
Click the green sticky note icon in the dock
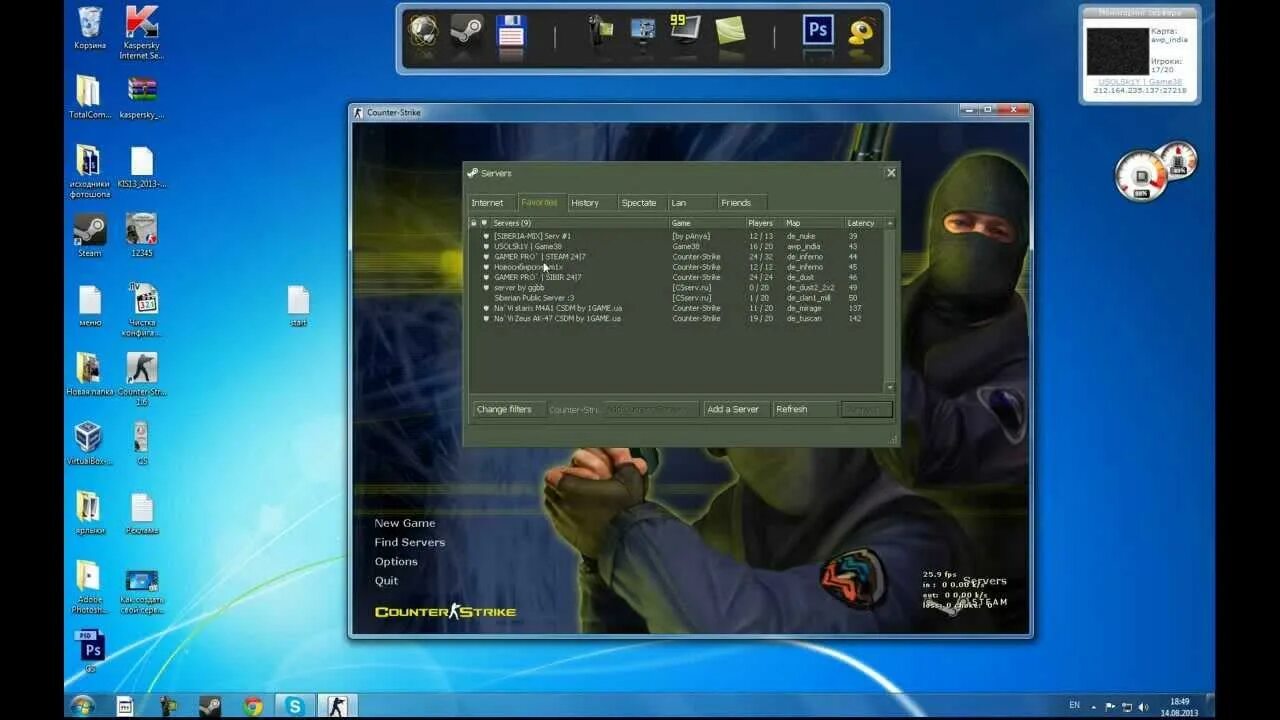[x=730, y=30]
